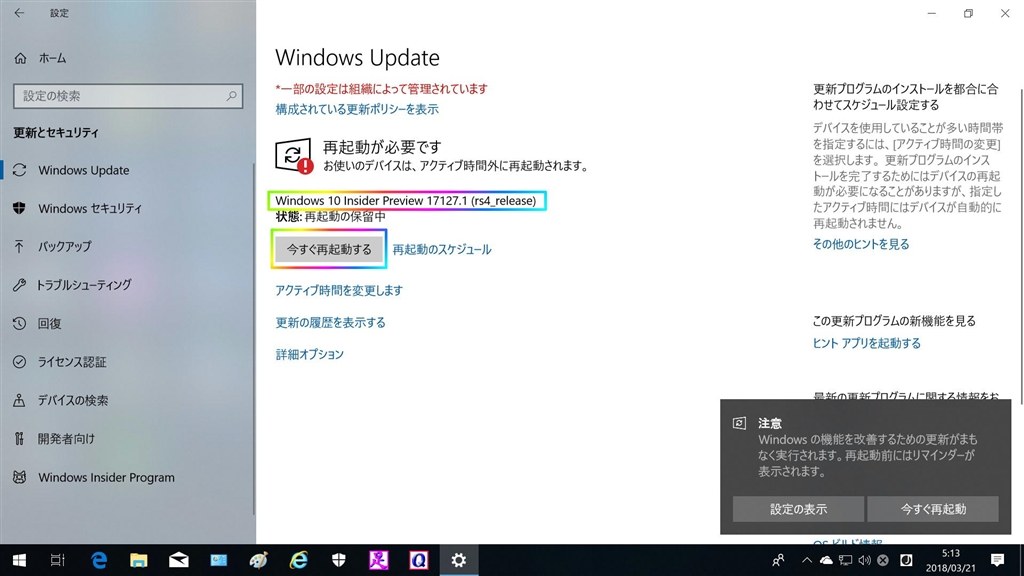Click 今すぐ再起動する button

pyautogui.click(x=329, y=249)
